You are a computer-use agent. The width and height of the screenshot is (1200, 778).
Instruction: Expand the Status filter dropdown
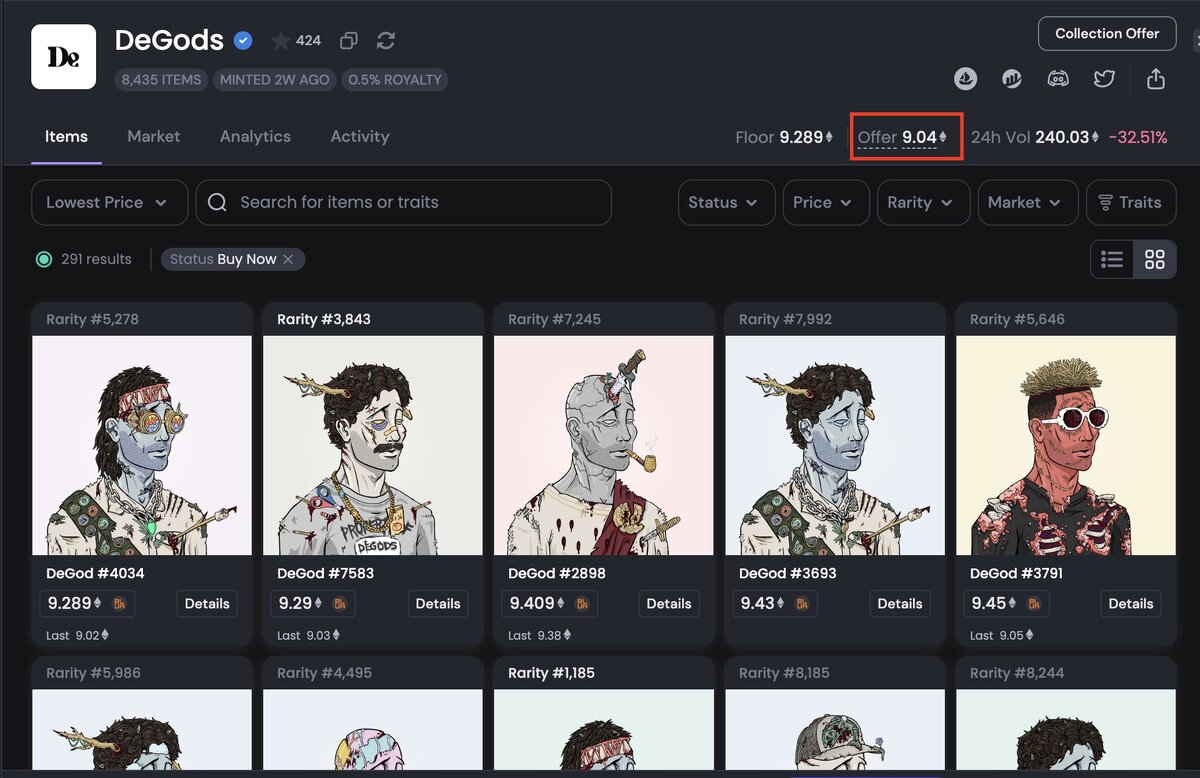[x=726, y=202]
